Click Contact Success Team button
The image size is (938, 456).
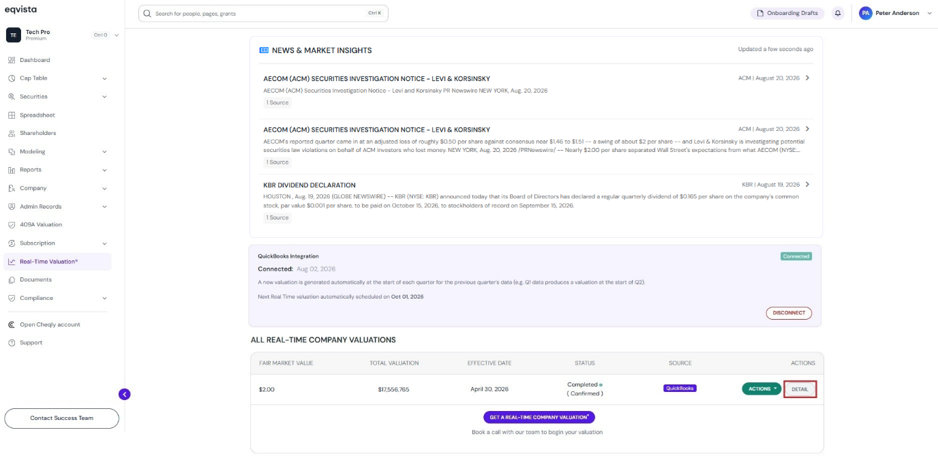[x=62, y=418]
